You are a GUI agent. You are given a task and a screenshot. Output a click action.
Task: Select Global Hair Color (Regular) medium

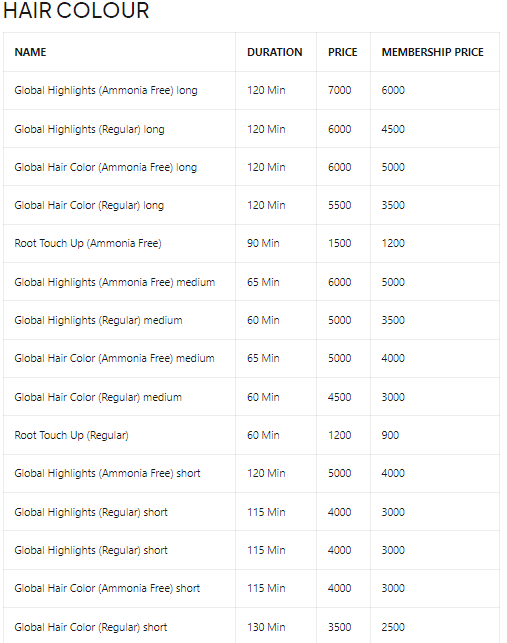point(98,397)
